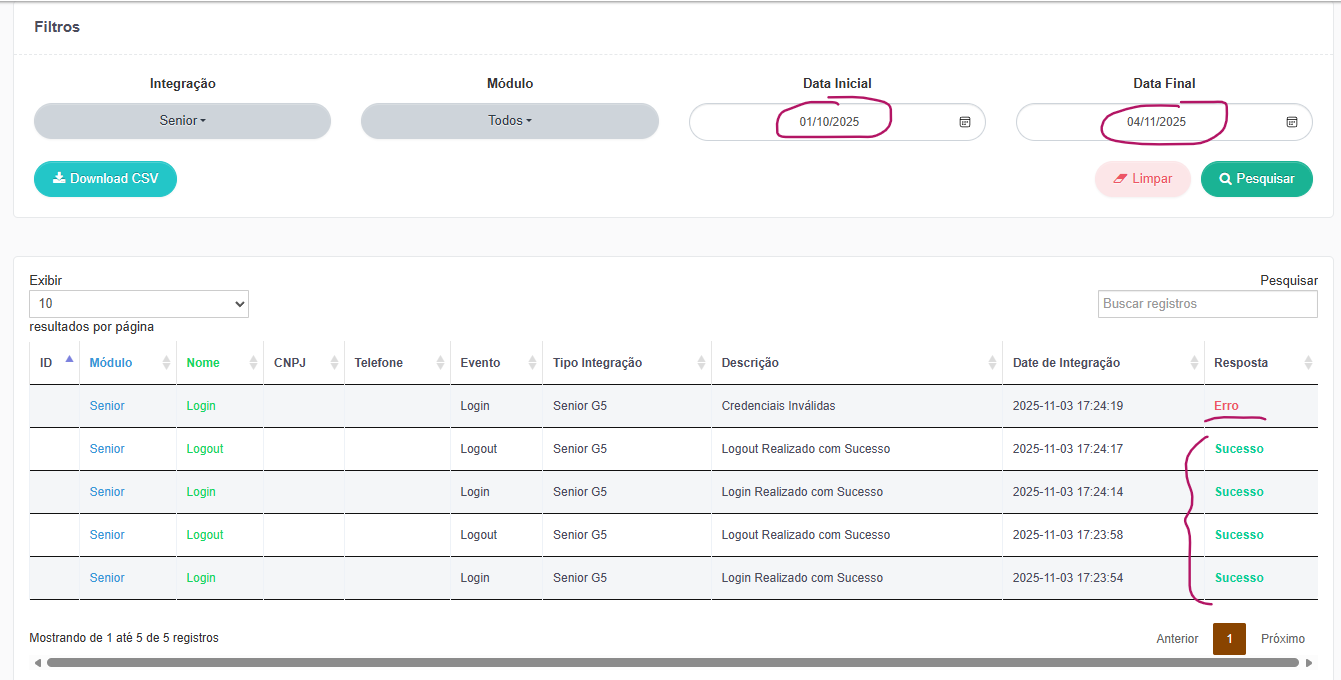This screenshot has height=680, width=1341.
Task: Click sort arrows on Módulo column
Action: click(167, 363)
